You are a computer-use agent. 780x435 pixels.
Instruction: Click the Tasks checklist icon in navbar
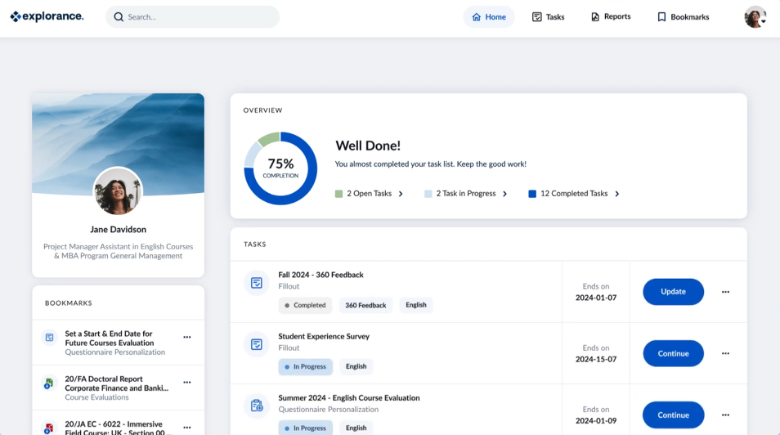click(x=537, y=17)
